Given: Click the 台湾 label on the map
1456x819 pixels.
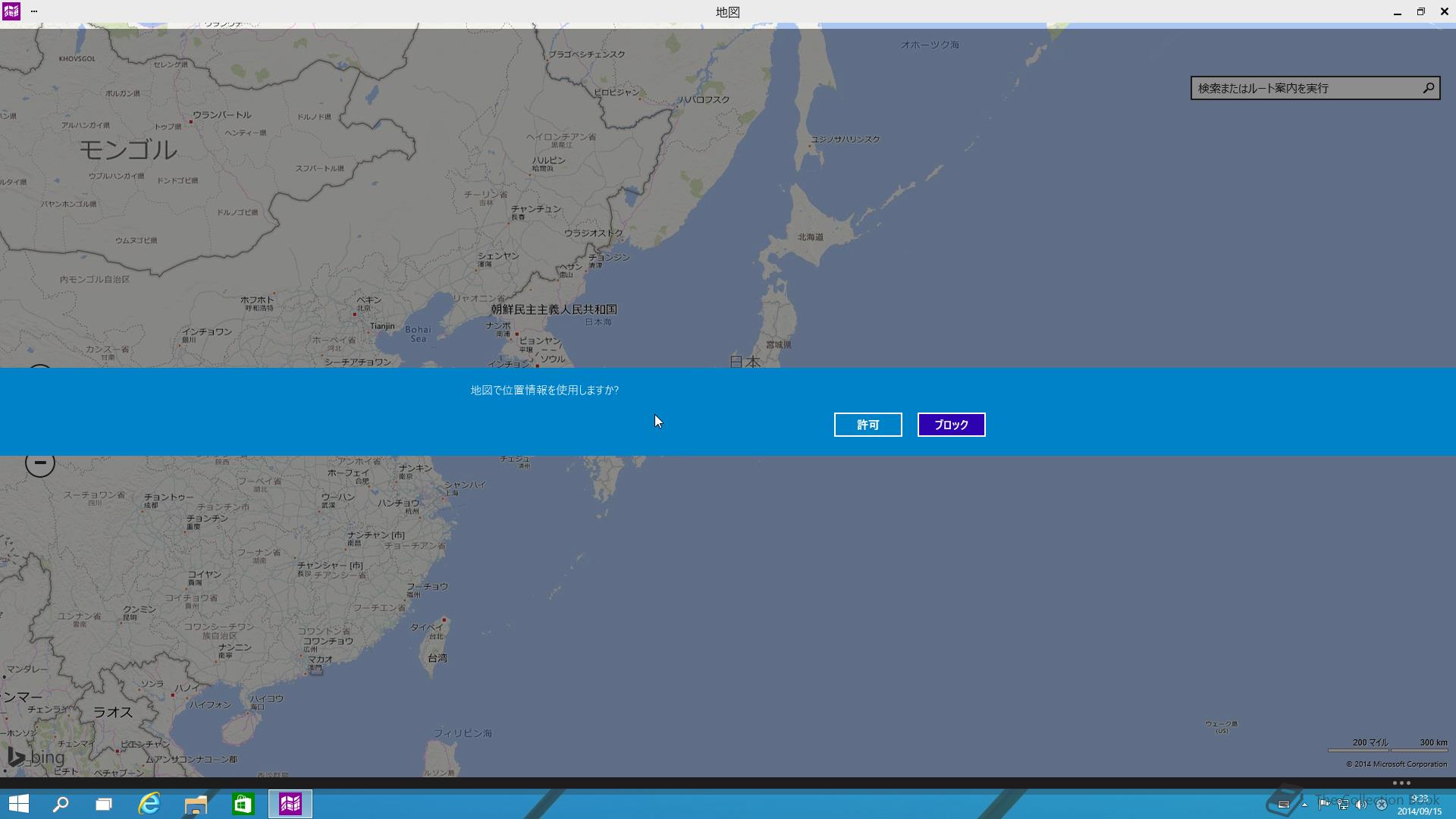Looking at the screenshot, I should (438, 658).
